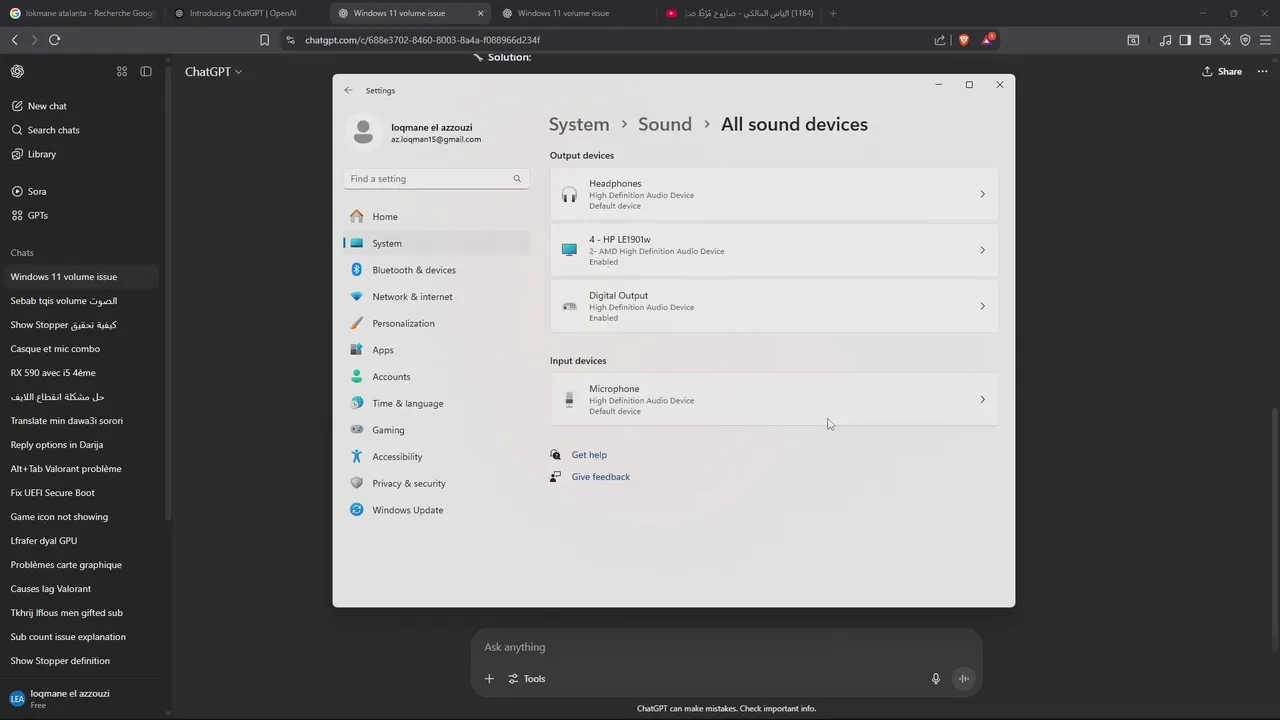Open the browser hamburger menu
The image size is (1280, 720).
click(1265, 40)
